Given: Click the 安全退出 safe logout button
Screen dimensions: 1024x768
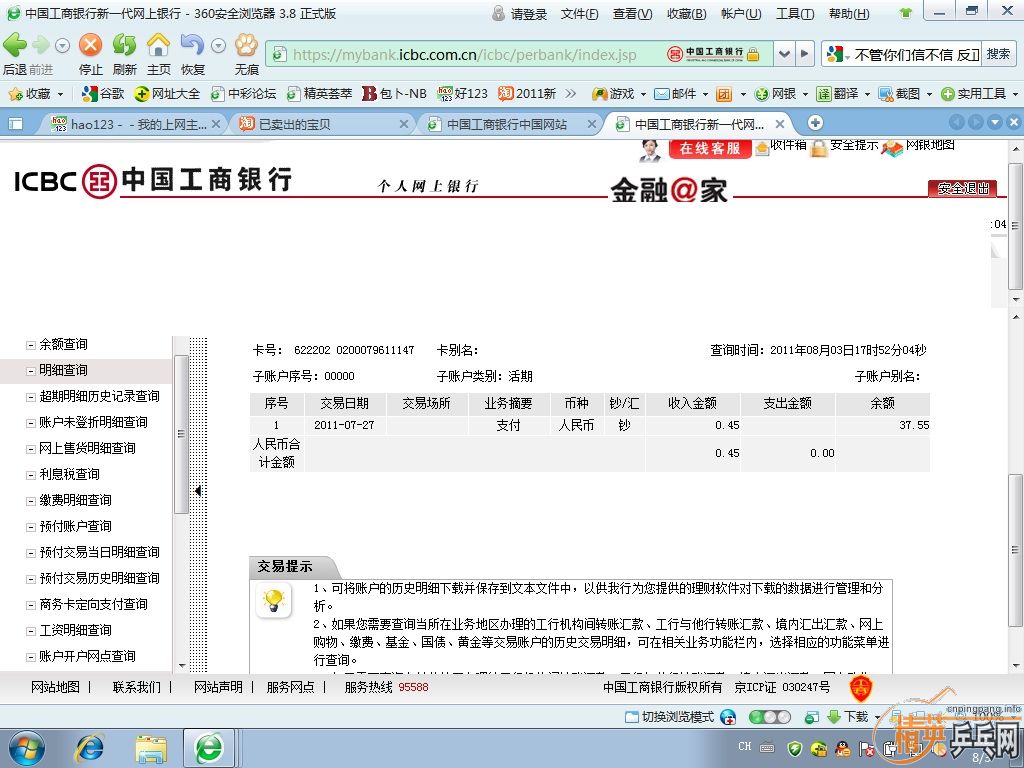Looking at the screenshot, I should 963,189.
